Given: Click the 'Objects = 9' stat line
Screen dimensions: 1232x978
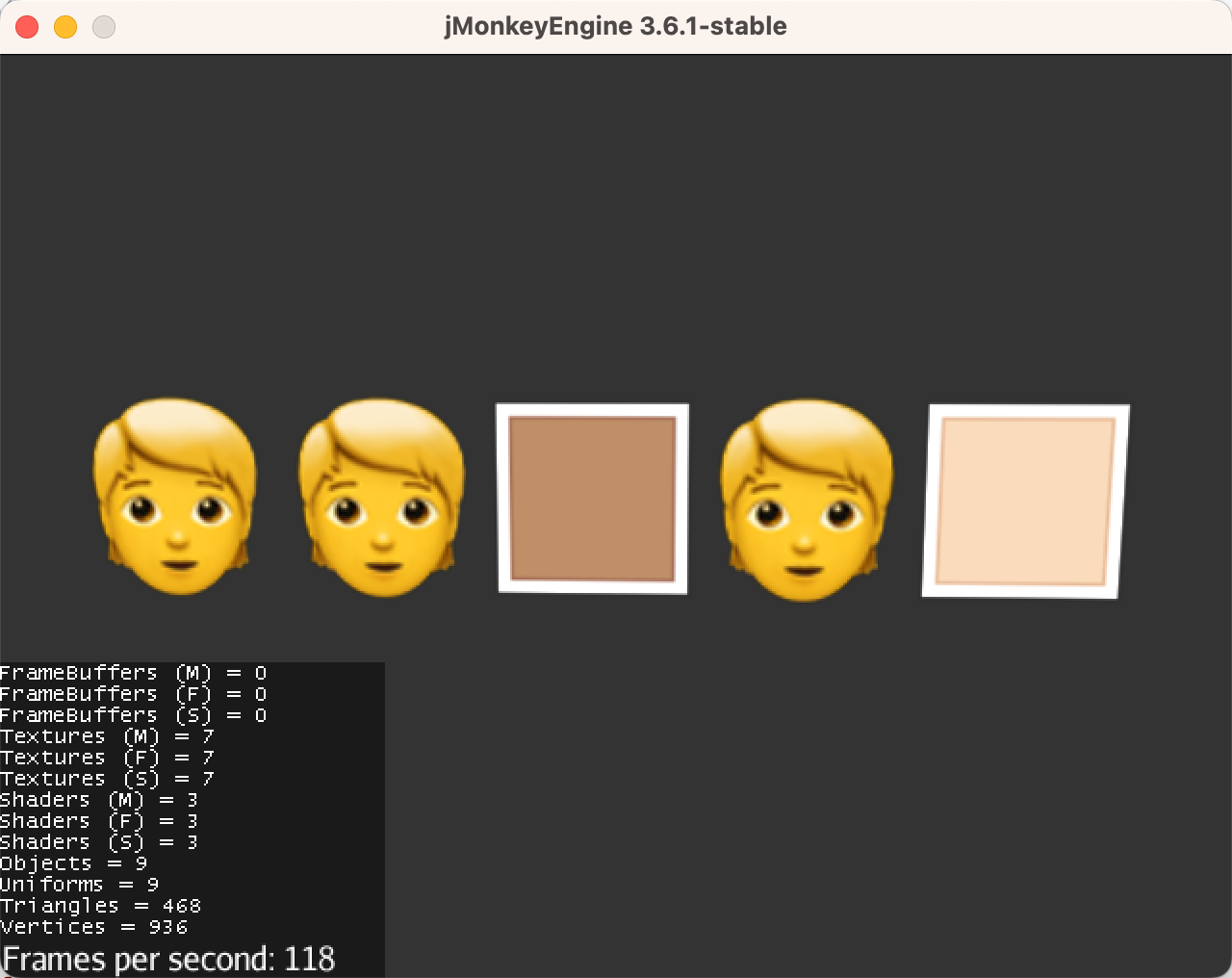Looking at the screenshot, I should (x=74, y=863).
